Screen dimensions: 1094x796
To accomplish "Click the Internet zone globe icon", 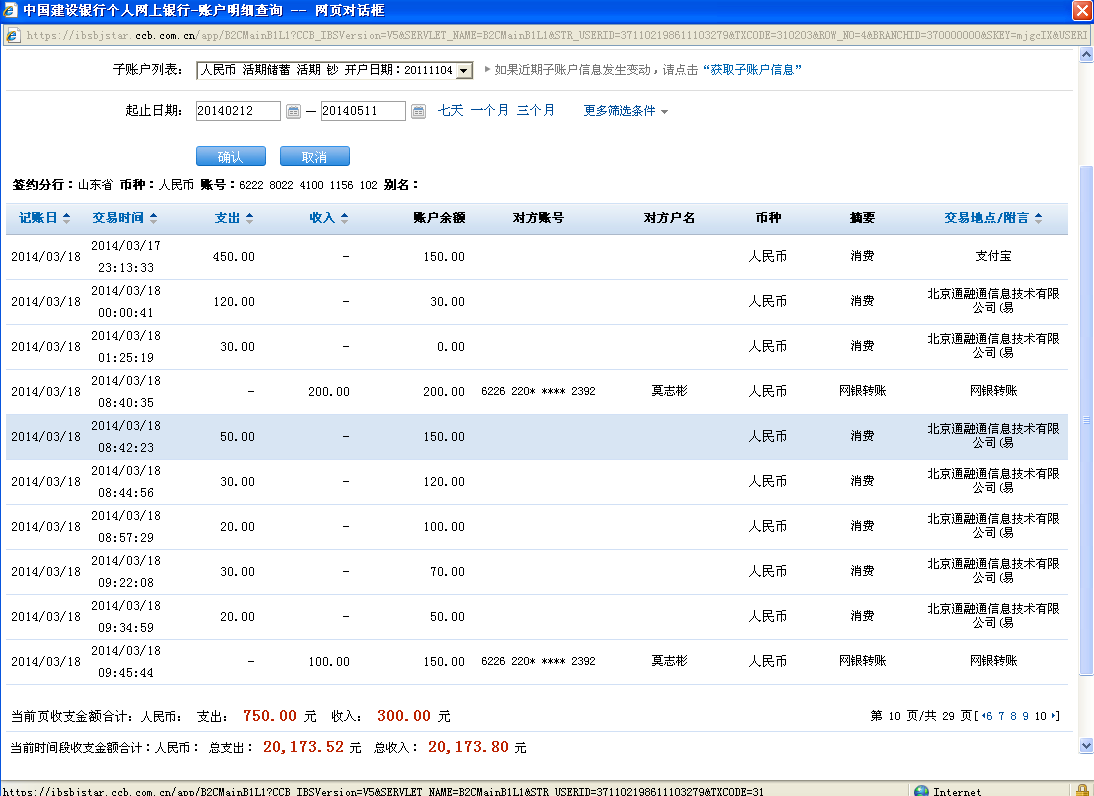I will [921, 791].
